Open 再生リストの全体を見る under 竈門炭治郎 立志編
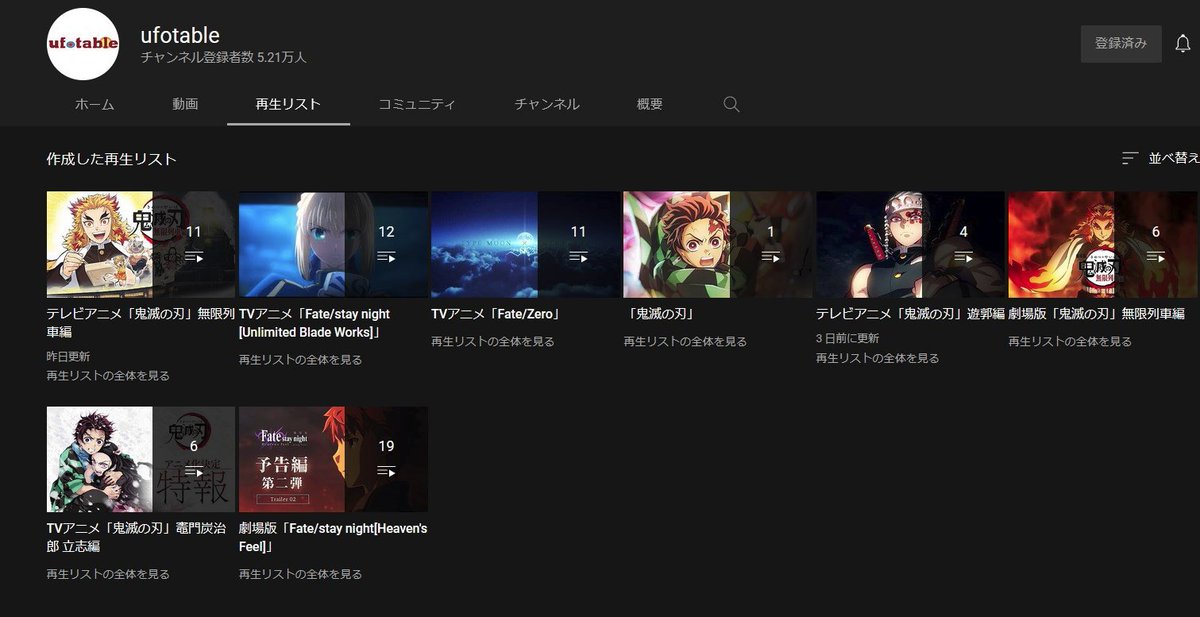Screen dimensions: 1200x617 [108, 574]
